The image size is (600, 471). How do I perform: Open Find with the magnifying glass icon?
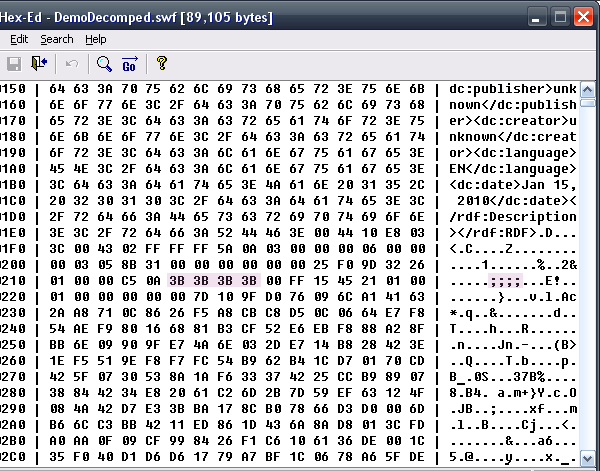(103, 64)
